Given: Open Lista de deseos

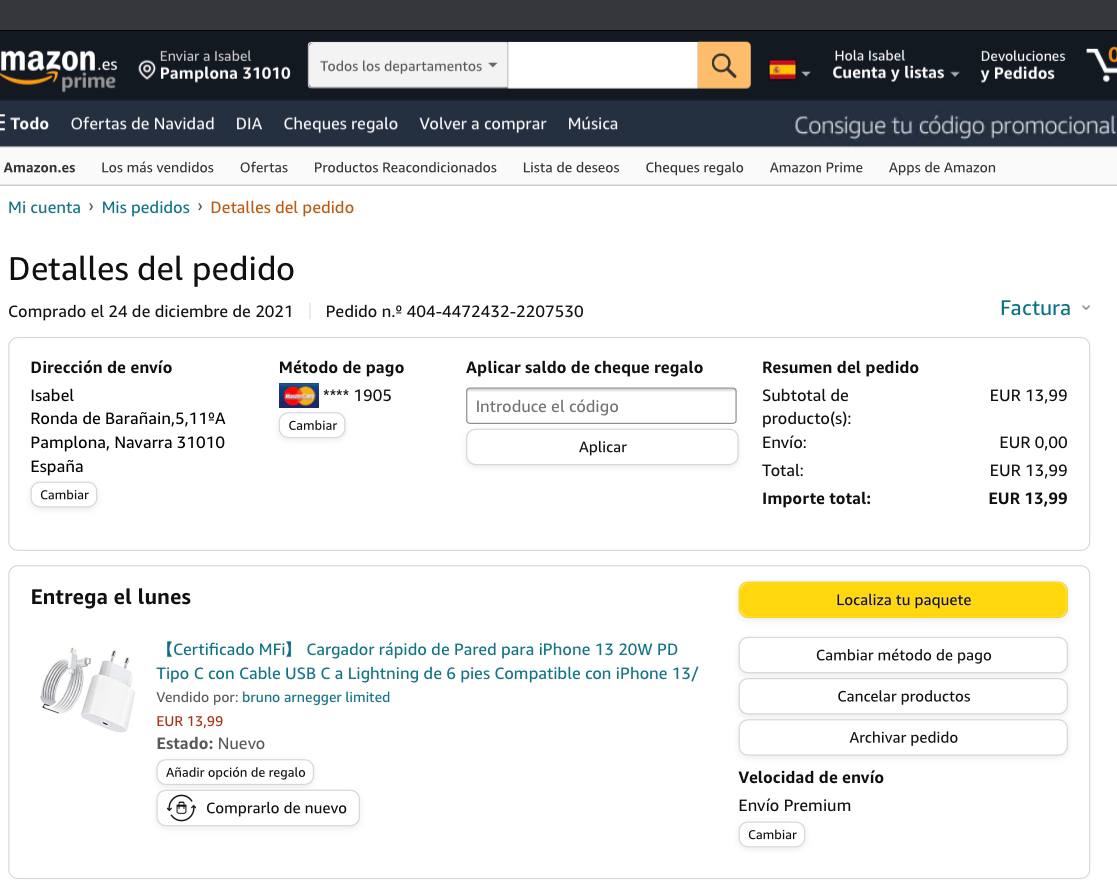Looking at the screenshot, I should (571, 167).
